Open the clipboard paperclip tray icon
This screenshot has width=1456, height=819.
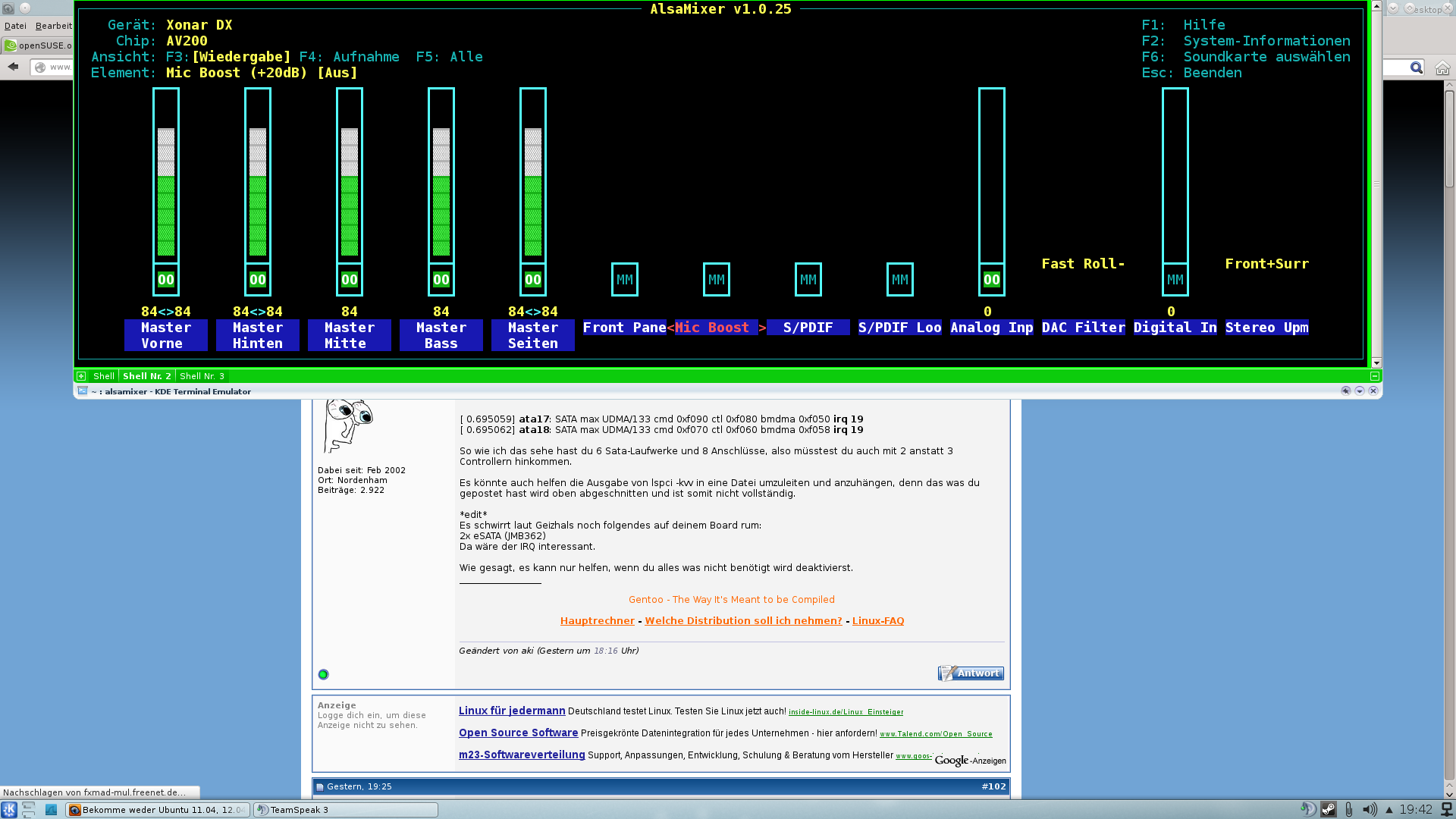[1348, 809]
